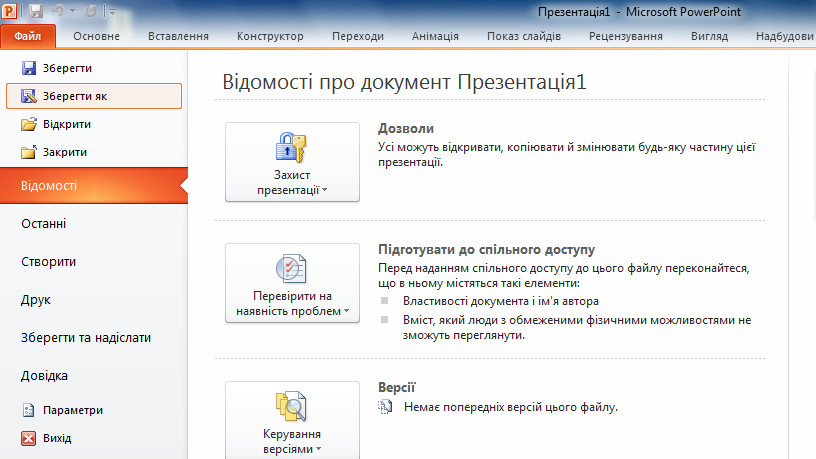This screenshot has width=816, height=459.
Task: Select Відкрити with the folder icon
Action: (x=66, y=125)
